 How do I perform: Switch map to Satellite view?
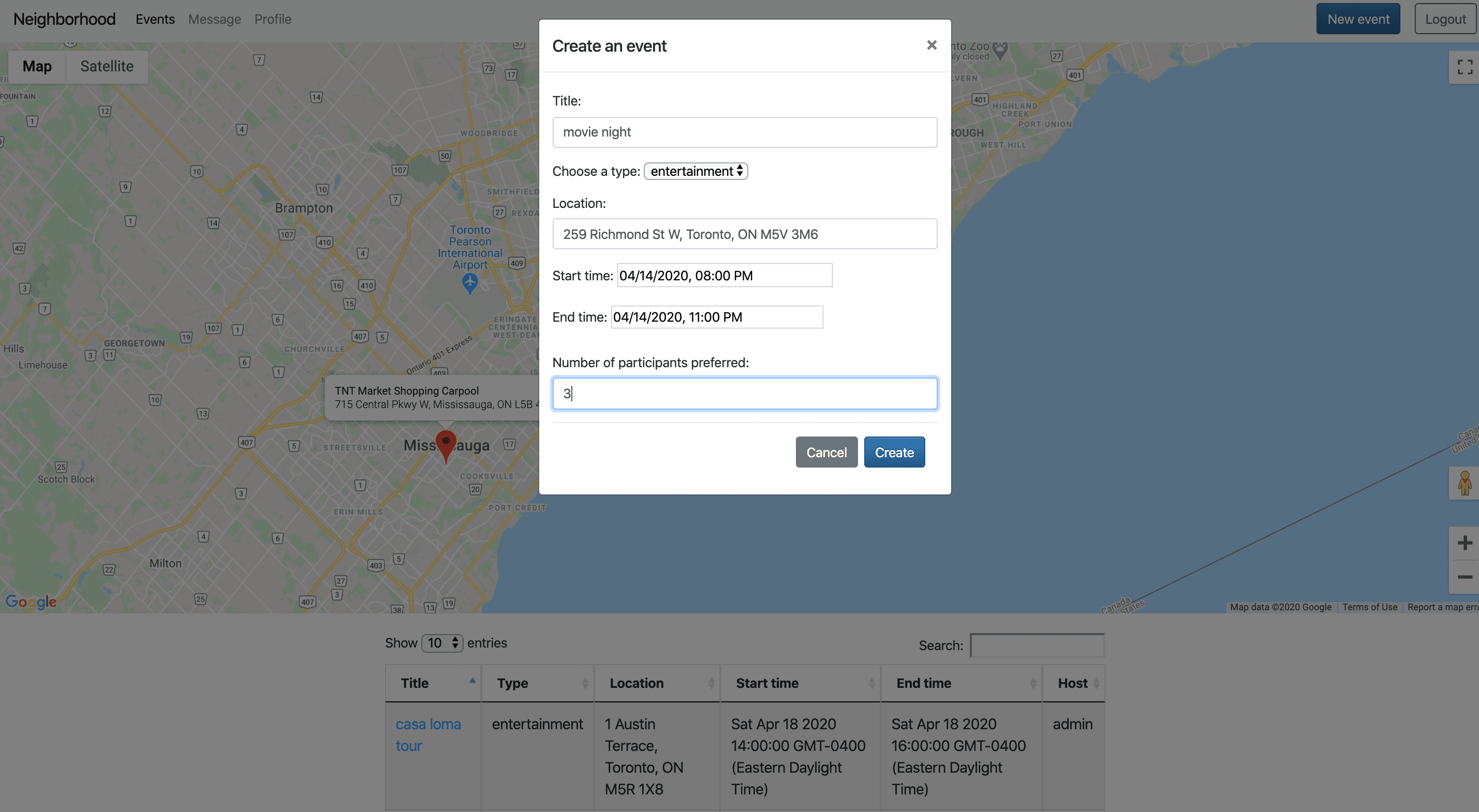point(107,67)
